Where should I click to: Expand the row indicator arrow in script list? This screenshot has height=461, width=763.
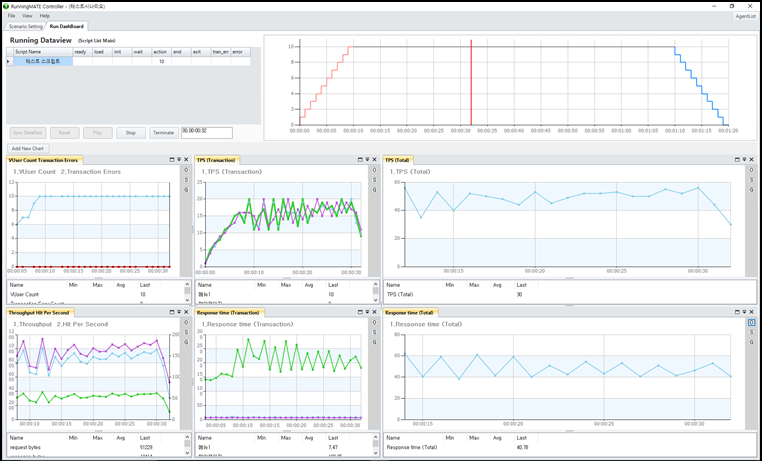click(9, 61)
